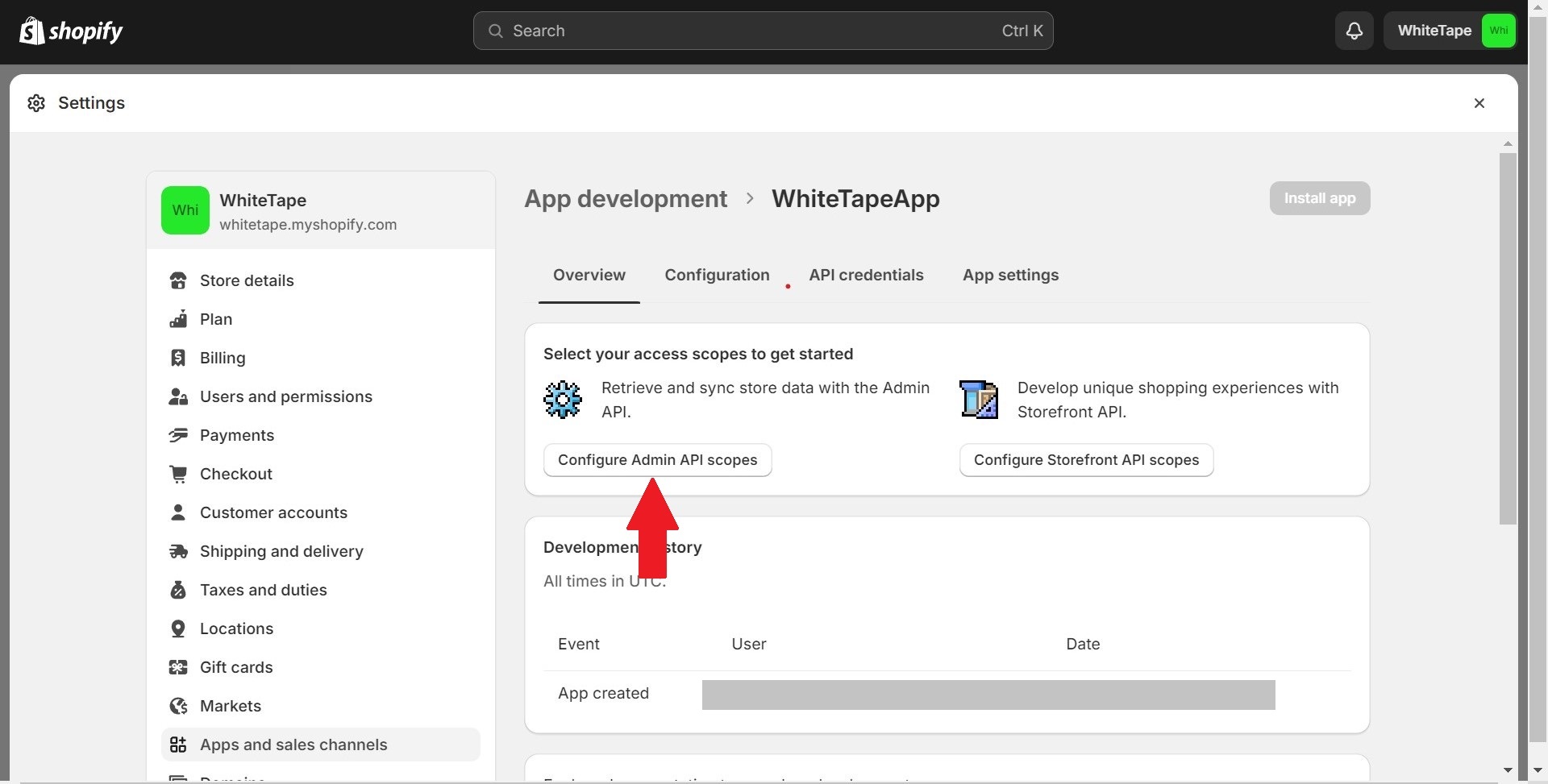The height and width of the screenshot is (784, 1548).
Task: Open Customer accounts settings
Action: click(x=321, y=512)
